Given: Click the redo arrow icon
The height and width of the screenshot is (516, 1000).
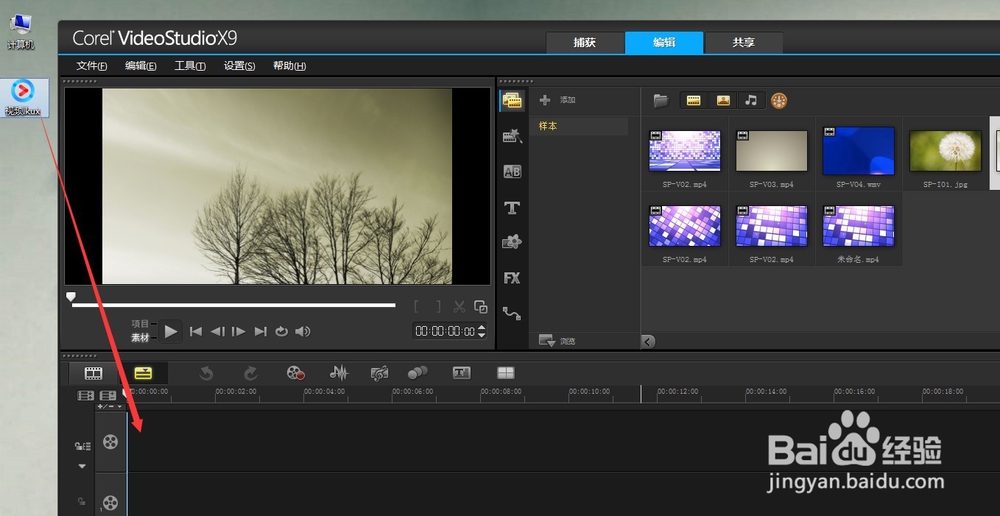Looking at the screenshot, I should (250, 373).
